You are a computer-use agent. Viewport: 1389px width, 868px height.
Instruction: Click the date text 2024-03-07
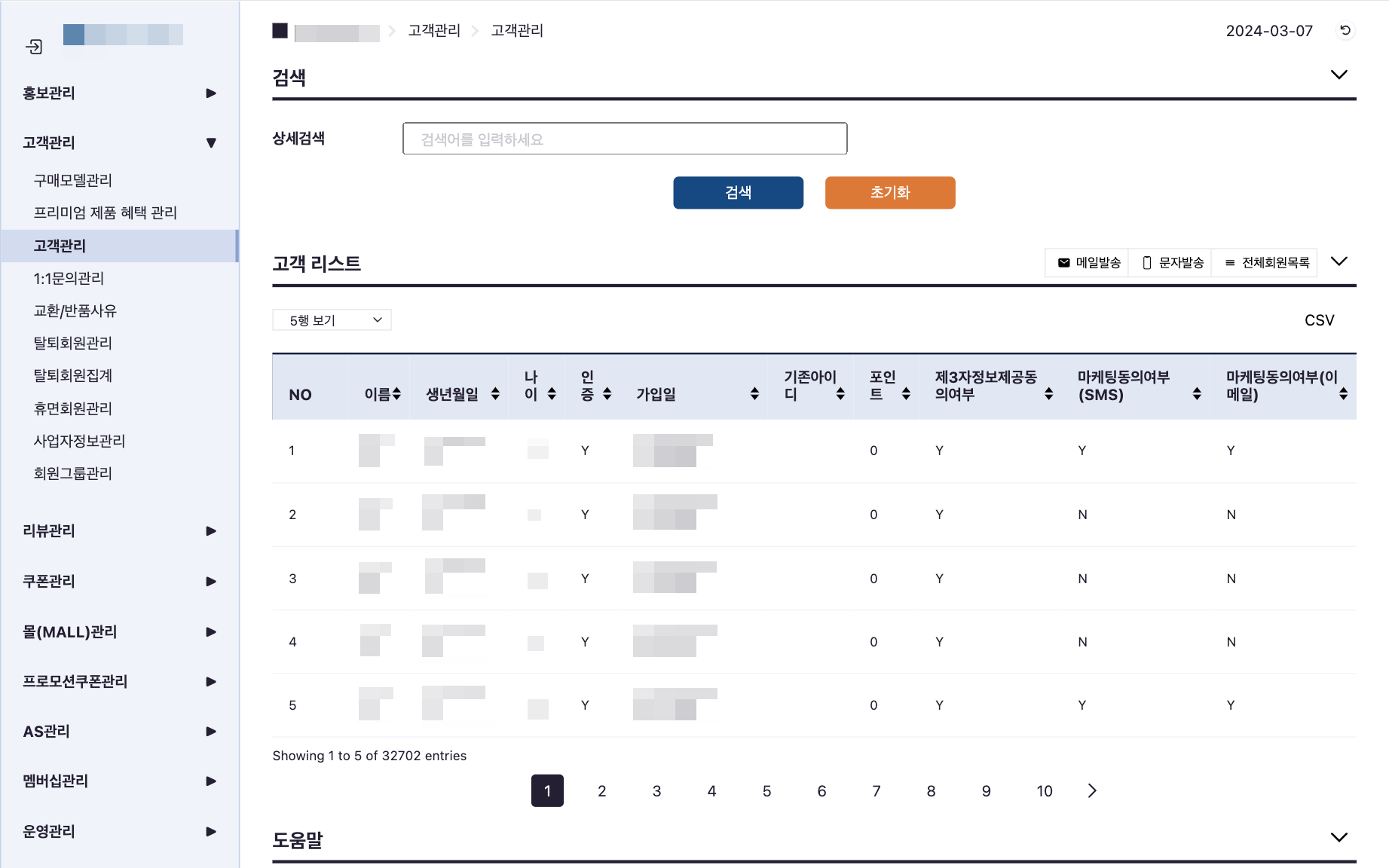point(1269,31)
